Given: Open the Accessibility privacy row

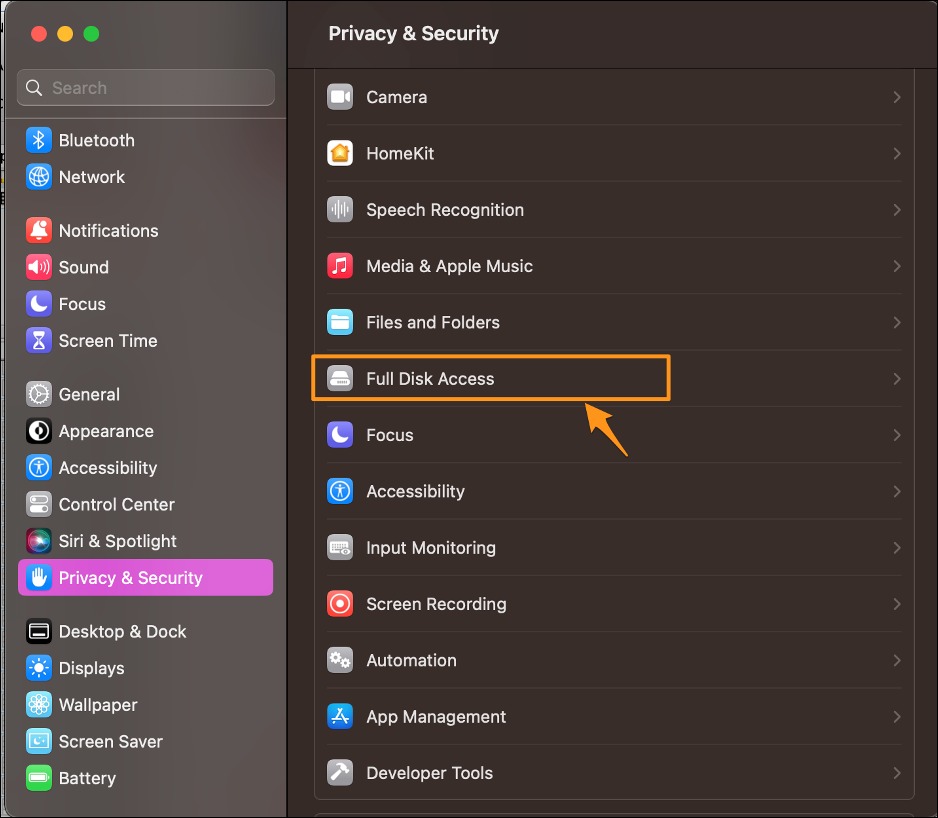Looking at the screenshot, I should tap(415, 491).
